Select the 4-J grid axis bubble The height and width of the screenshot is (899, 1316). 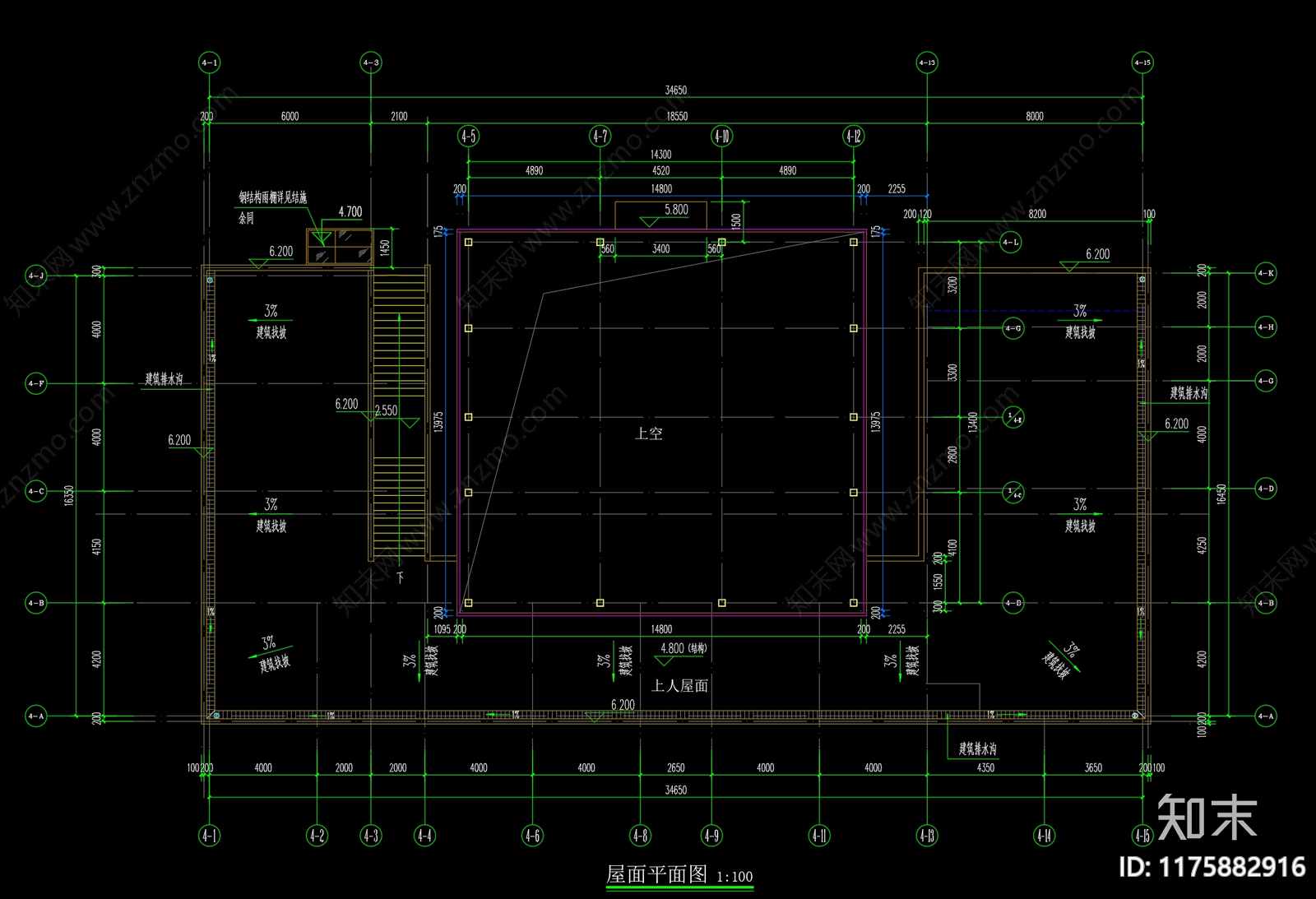click(36, 276)
